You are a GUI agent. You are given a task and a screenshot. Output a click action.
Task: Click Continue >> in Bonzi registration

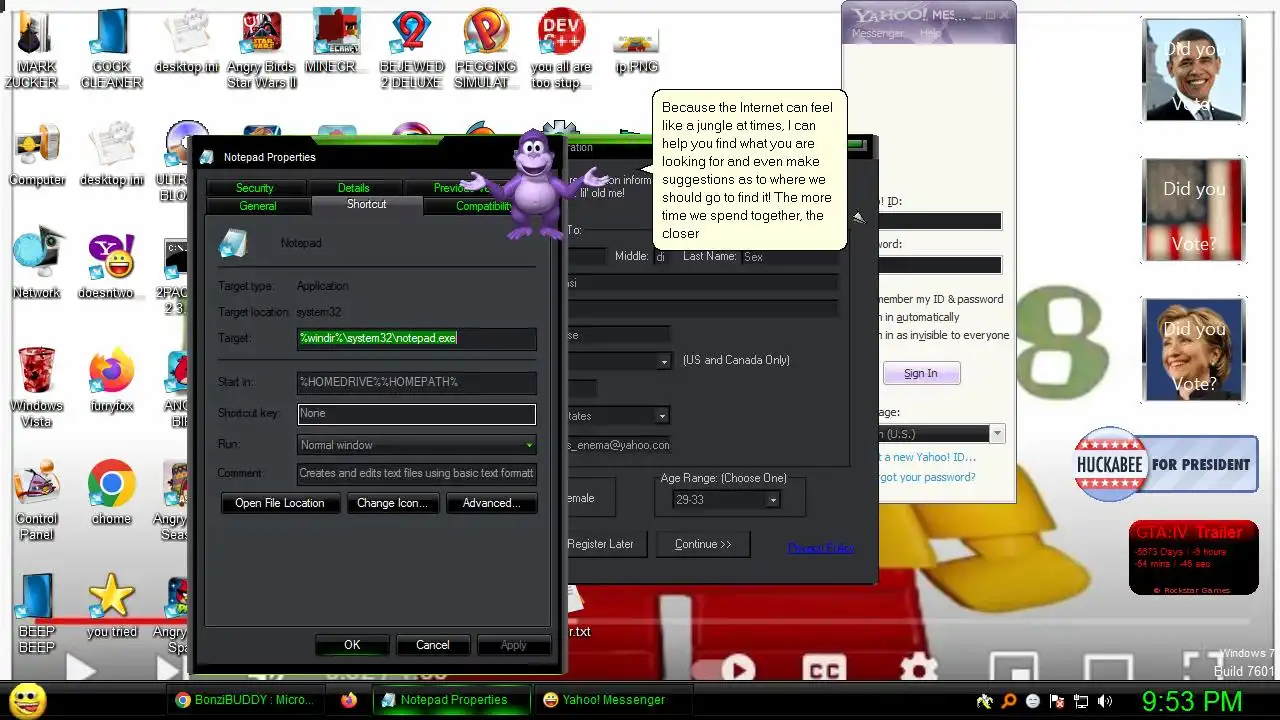click(703, 544)
